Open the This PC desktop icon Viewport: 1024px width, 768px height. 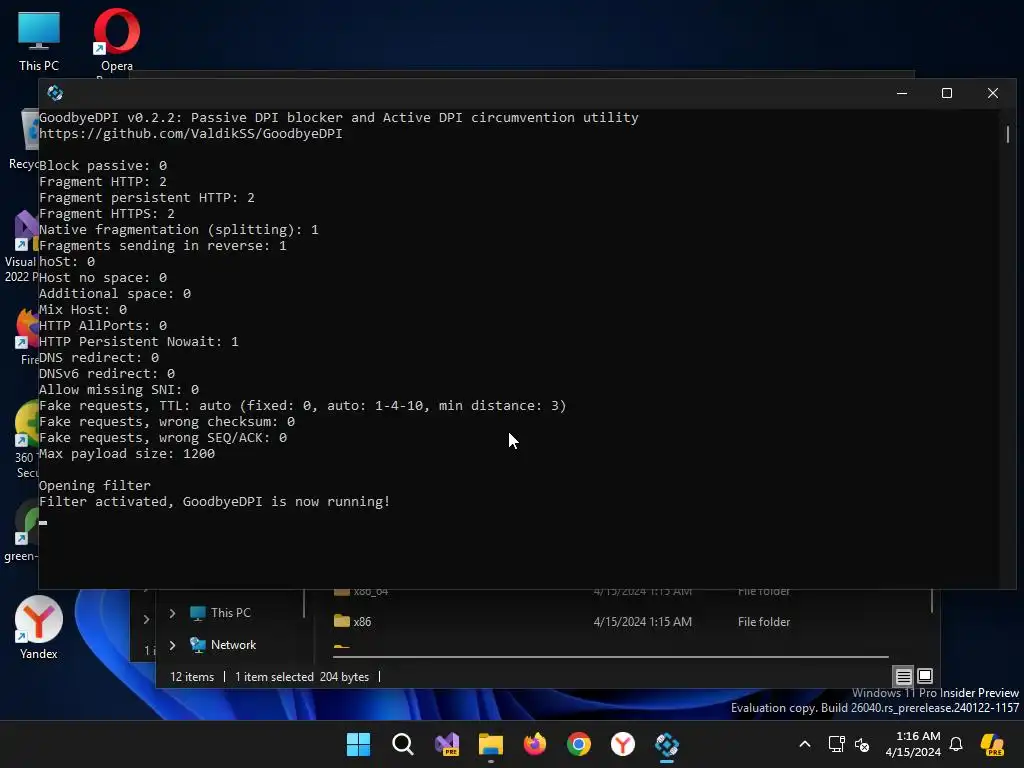(39, 40)
